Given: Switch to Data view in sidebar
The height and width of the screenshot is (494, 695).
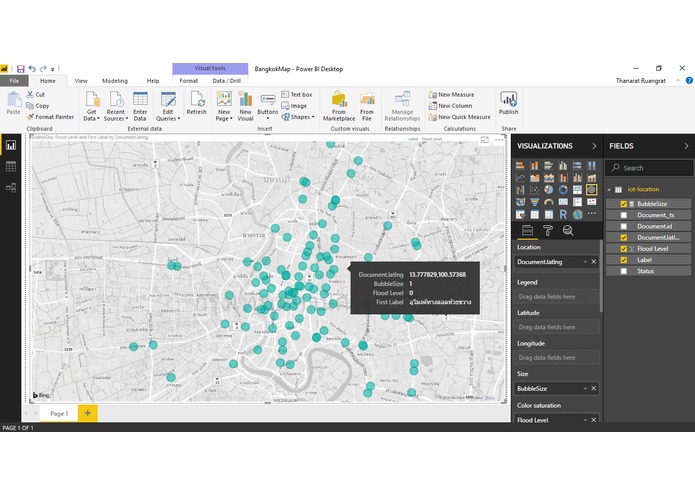Looking at the screenshot, I should [x=11, y=167].
